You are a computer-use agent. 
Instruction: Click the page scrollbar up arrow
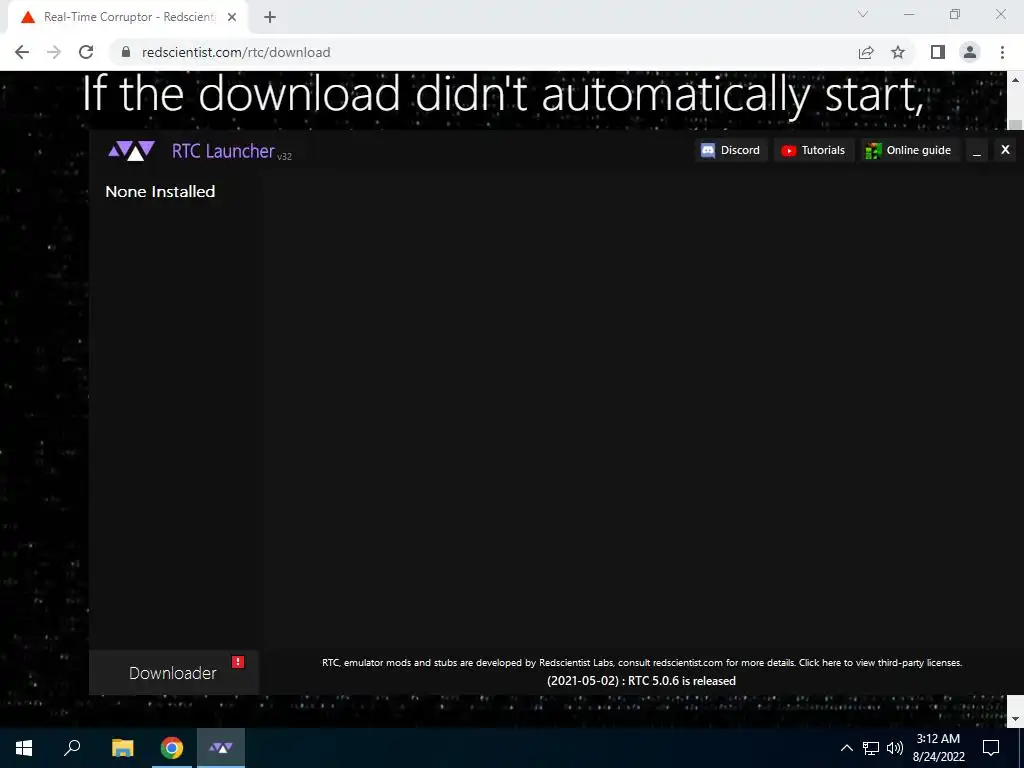pos(1015,80)
